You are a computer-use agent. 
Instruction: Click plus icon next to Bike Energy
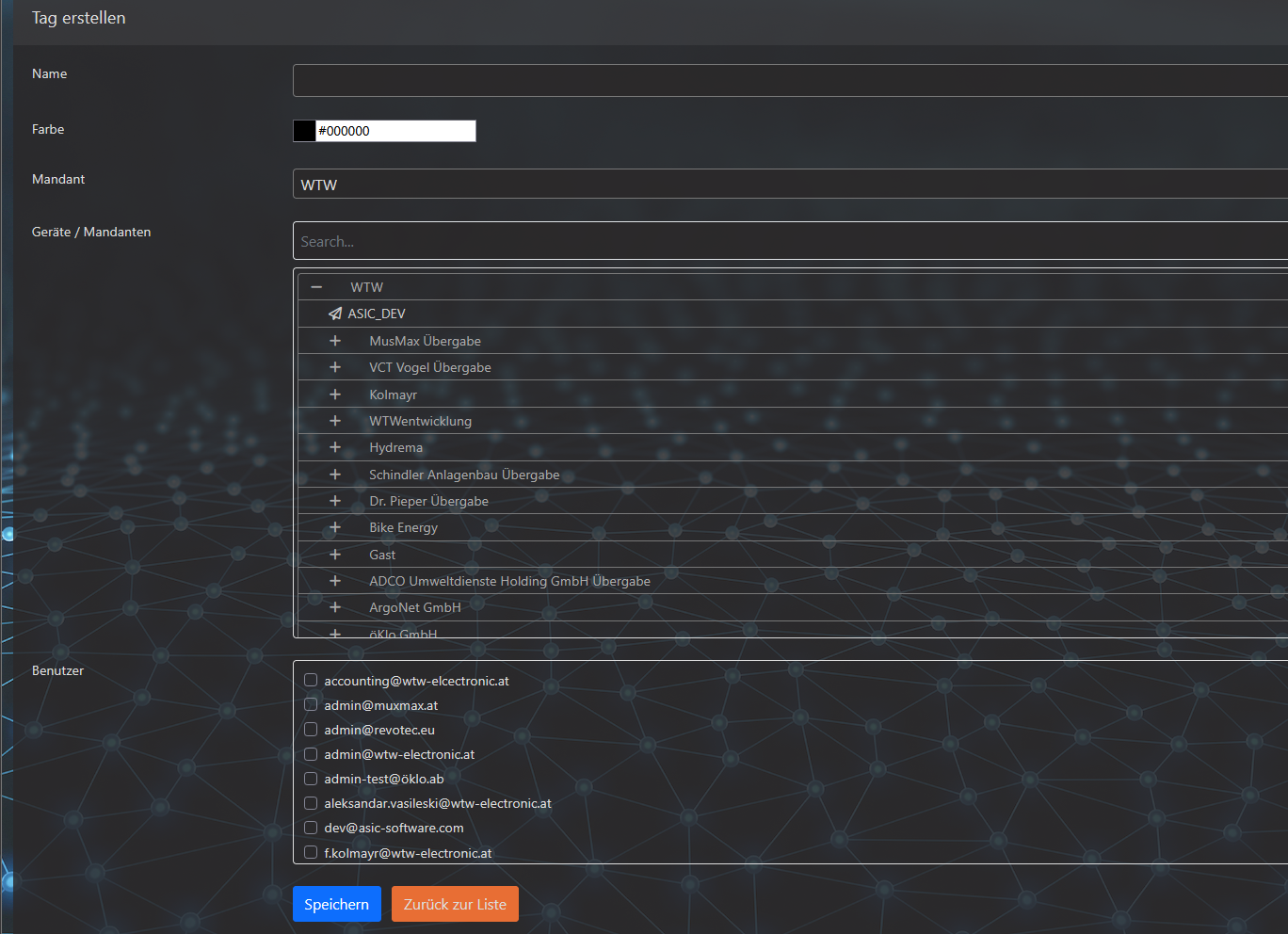tap(335, 527)
